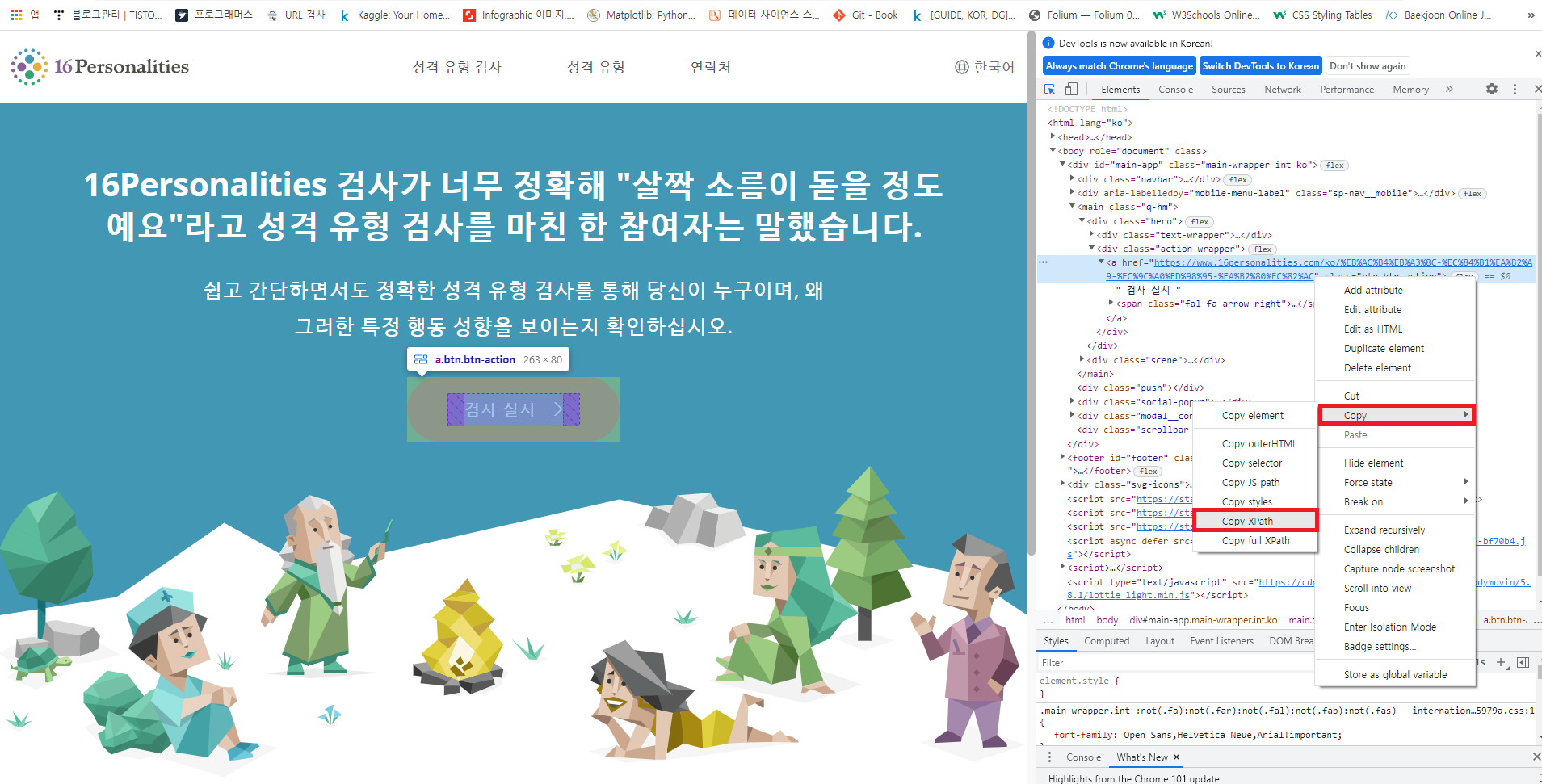This screenshot has width=1542, height=784.
Task: Open the GUIDE, KOR, DG bookmark
Action: coord(964,15)
